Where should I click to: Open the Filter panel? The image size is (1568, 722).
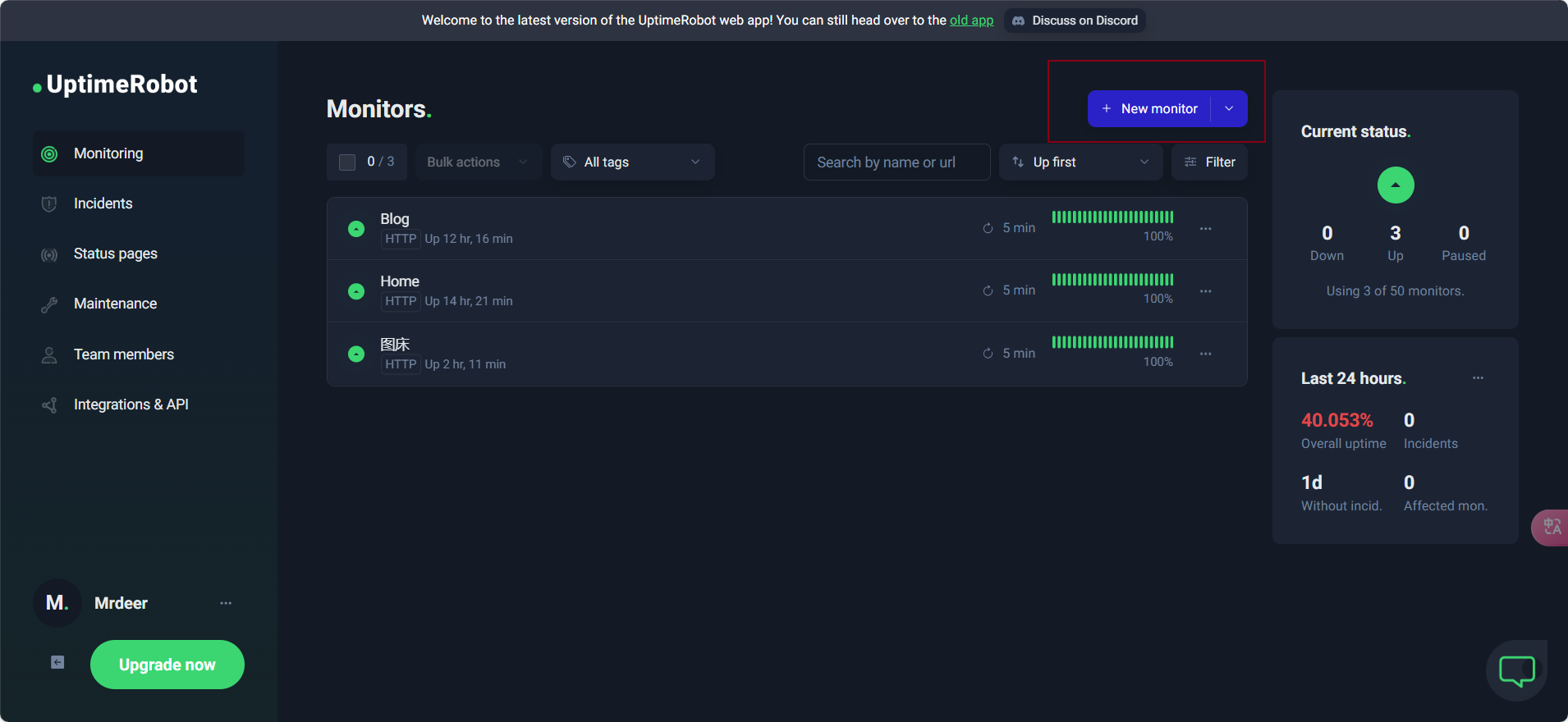(1209, 162)
